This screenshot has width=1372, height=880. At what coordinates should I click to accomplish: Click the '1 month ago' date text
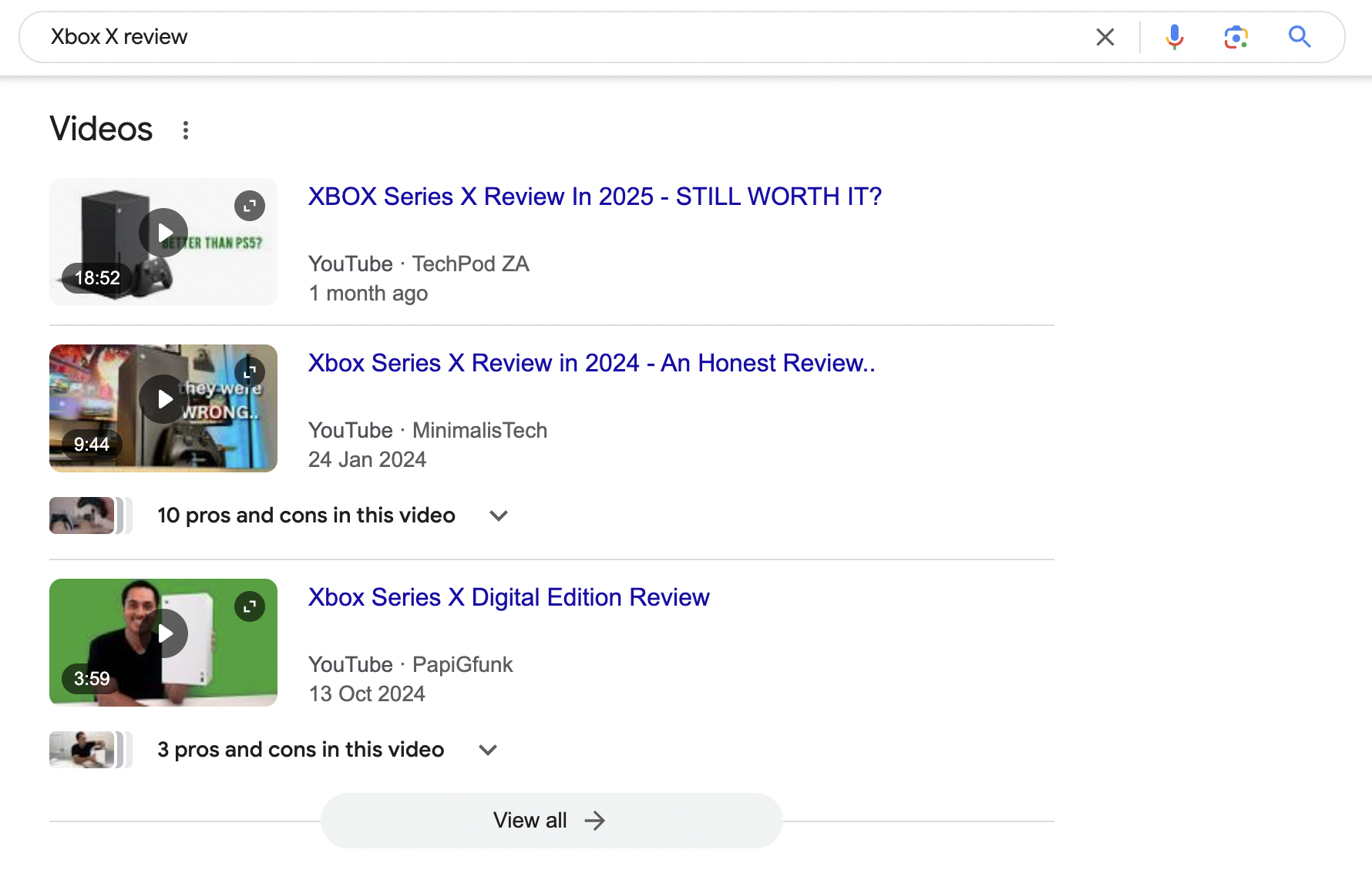tap(368, 294)
